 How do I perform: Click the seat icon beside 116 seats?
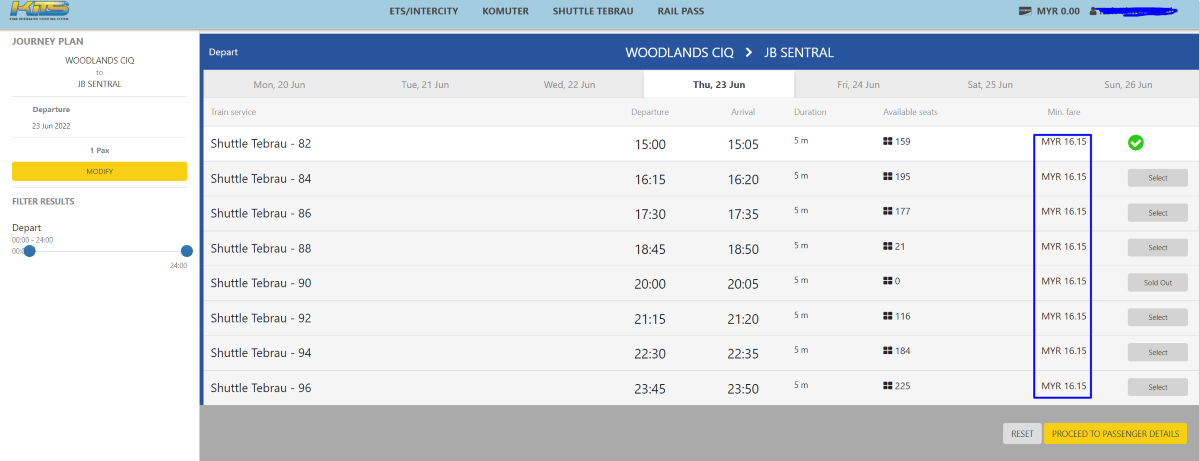tap(887, 316)
